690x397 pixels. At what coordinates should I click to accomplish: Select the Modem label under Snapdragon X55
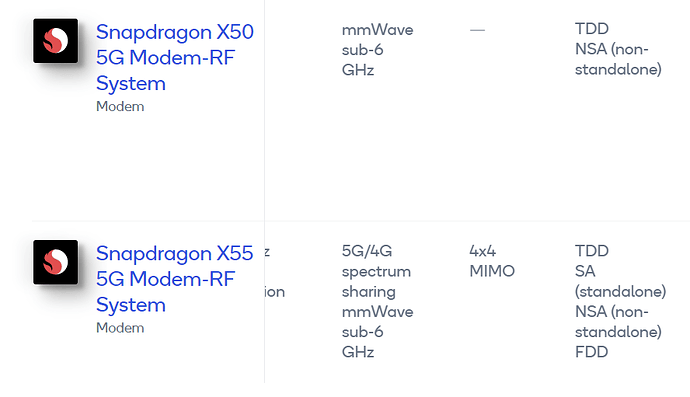pos(120,328)
